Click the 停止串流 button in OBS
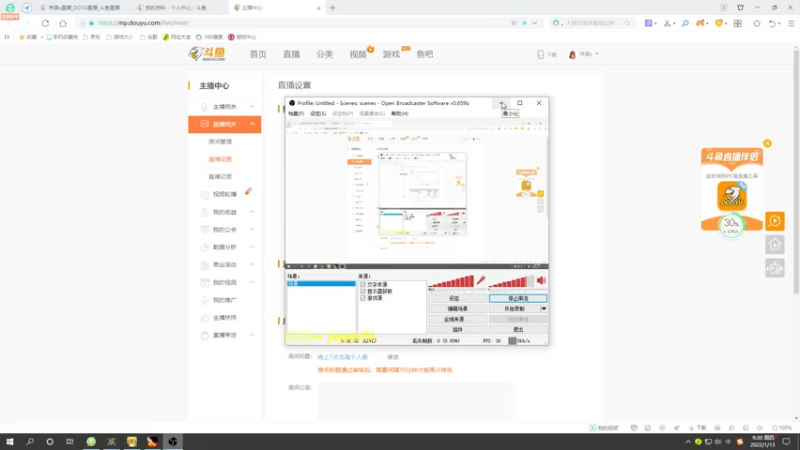The height and width of the screenshot is (450, 800). [518, 298]
